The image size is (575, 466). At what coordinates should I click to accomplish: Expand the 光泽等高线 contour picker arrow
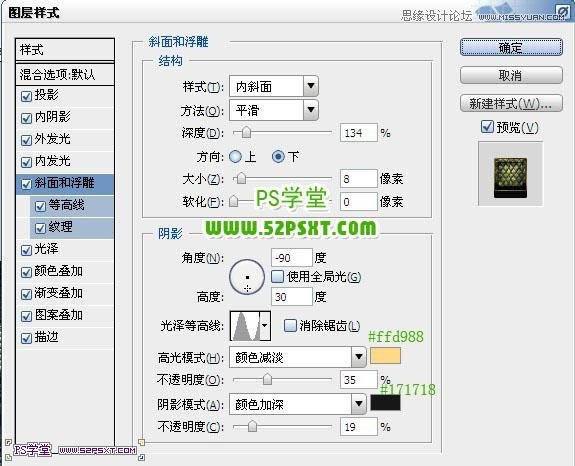click(x=265, y=326)
